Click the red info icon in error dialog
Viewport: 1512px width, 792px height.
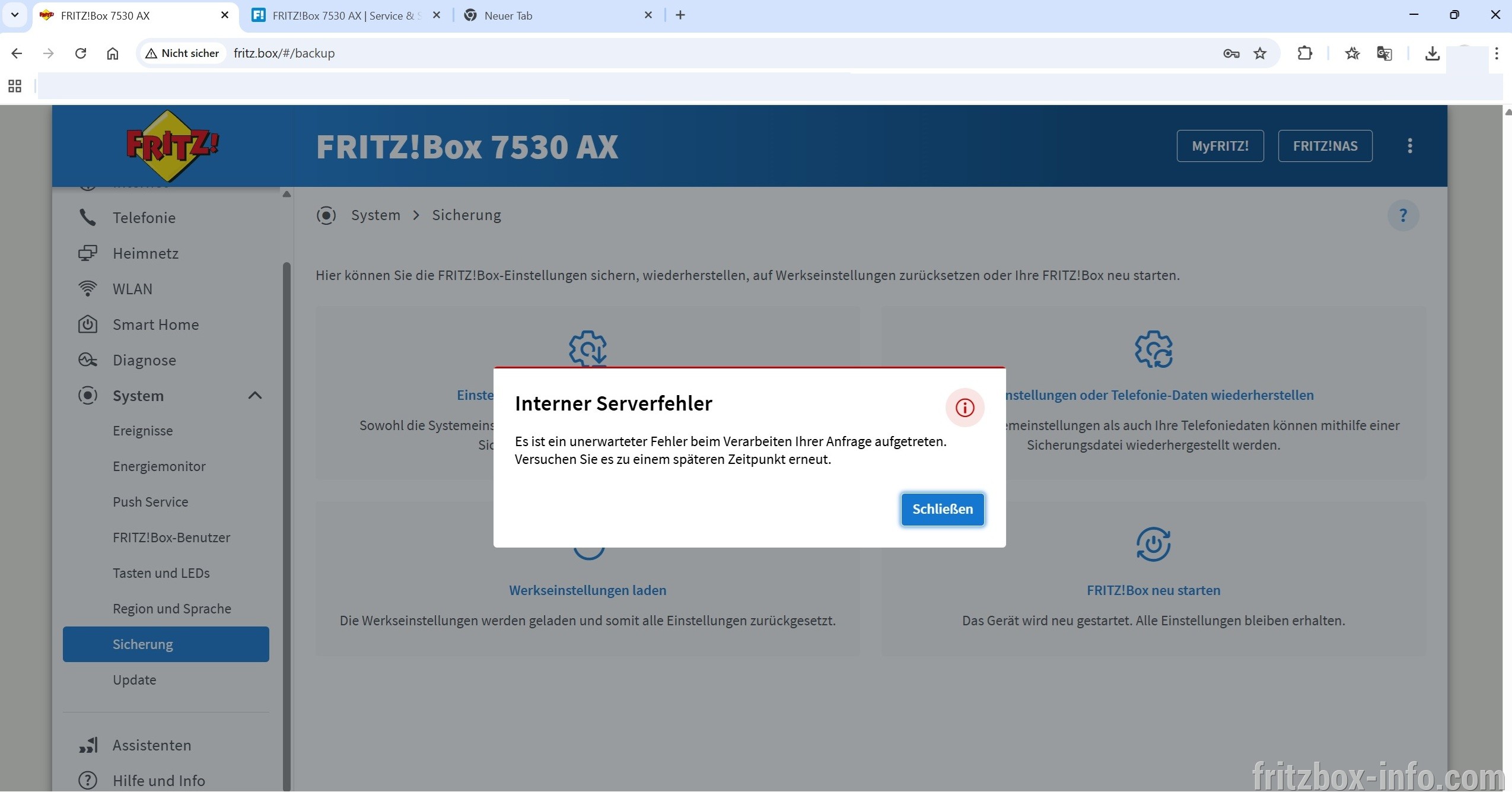pyautogui.click(x=965, y=408)
